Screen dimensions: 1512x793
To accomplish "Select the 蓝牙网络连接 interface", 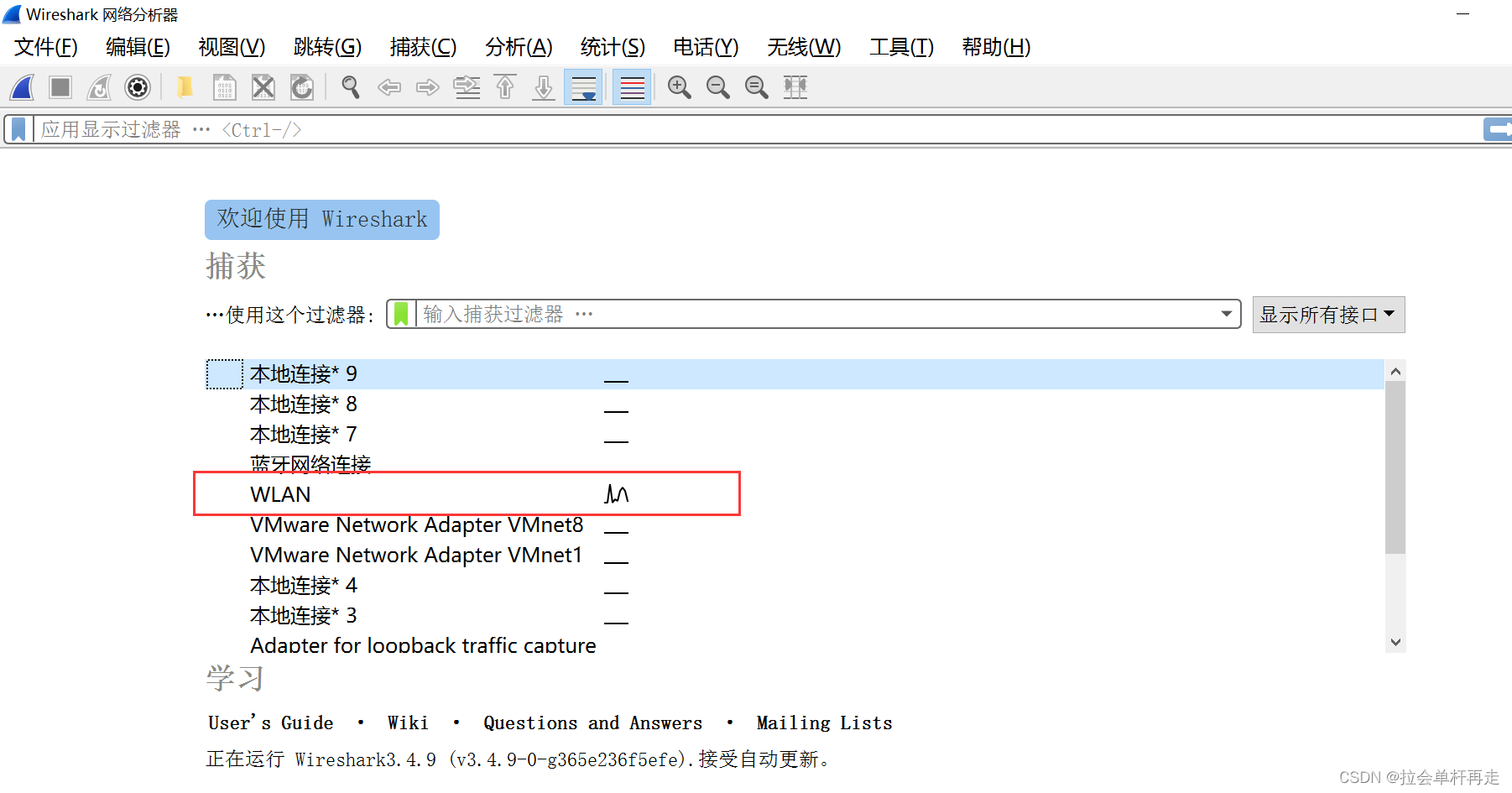I will pos(795,464).
